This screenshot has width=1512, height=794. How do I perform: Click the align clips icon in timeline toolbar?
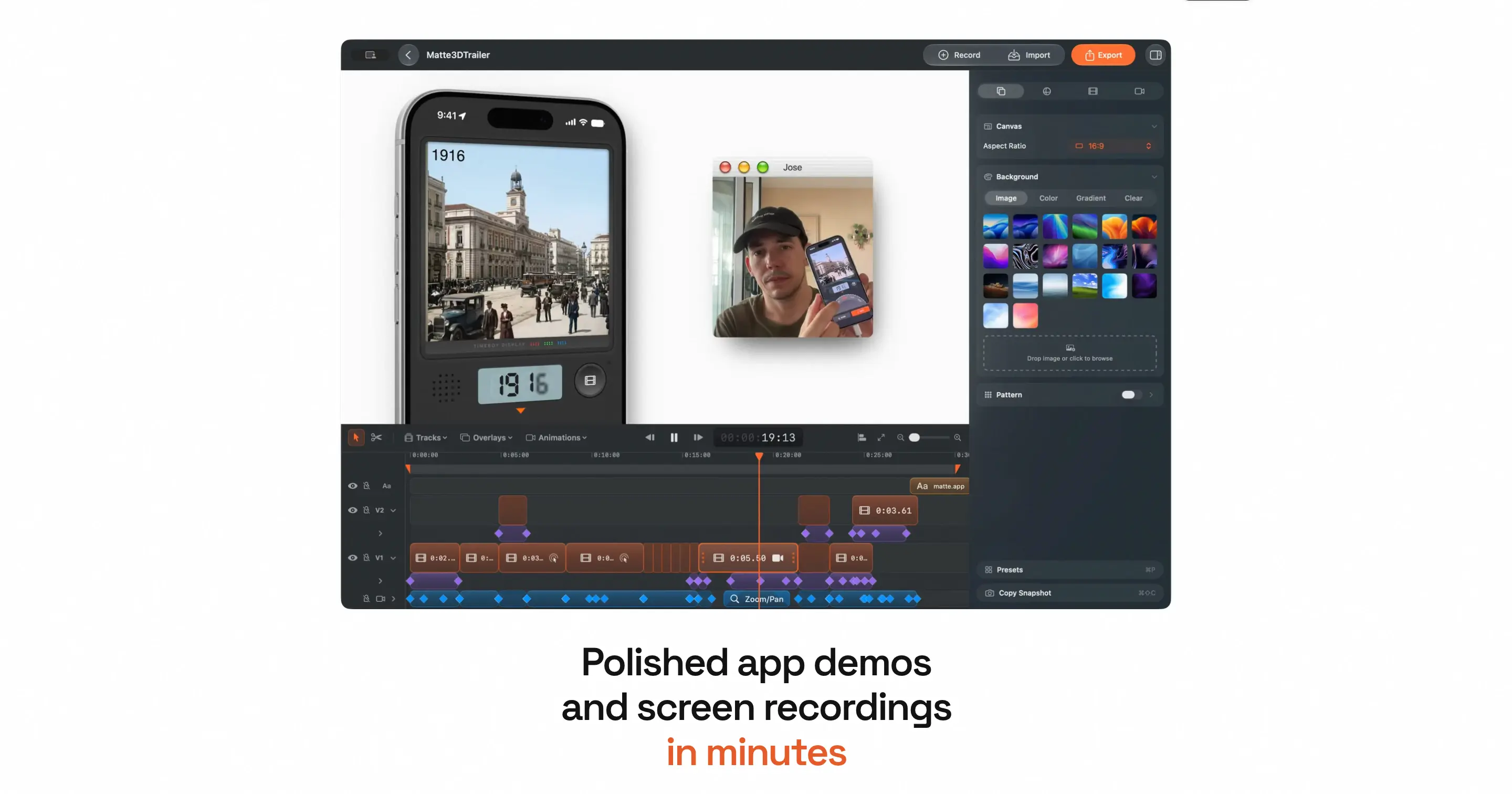(x=862, y=437)
